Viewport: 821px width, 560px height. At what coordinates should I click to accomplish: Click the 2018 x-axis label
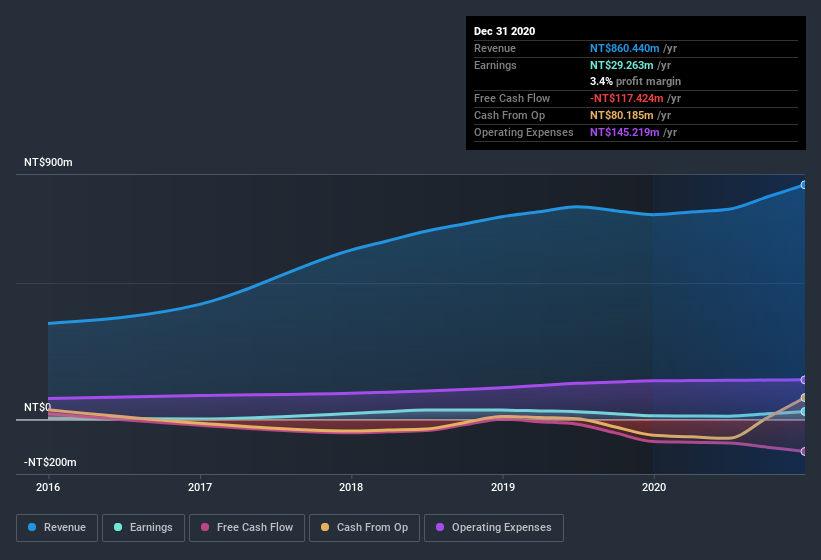(351, 487)
